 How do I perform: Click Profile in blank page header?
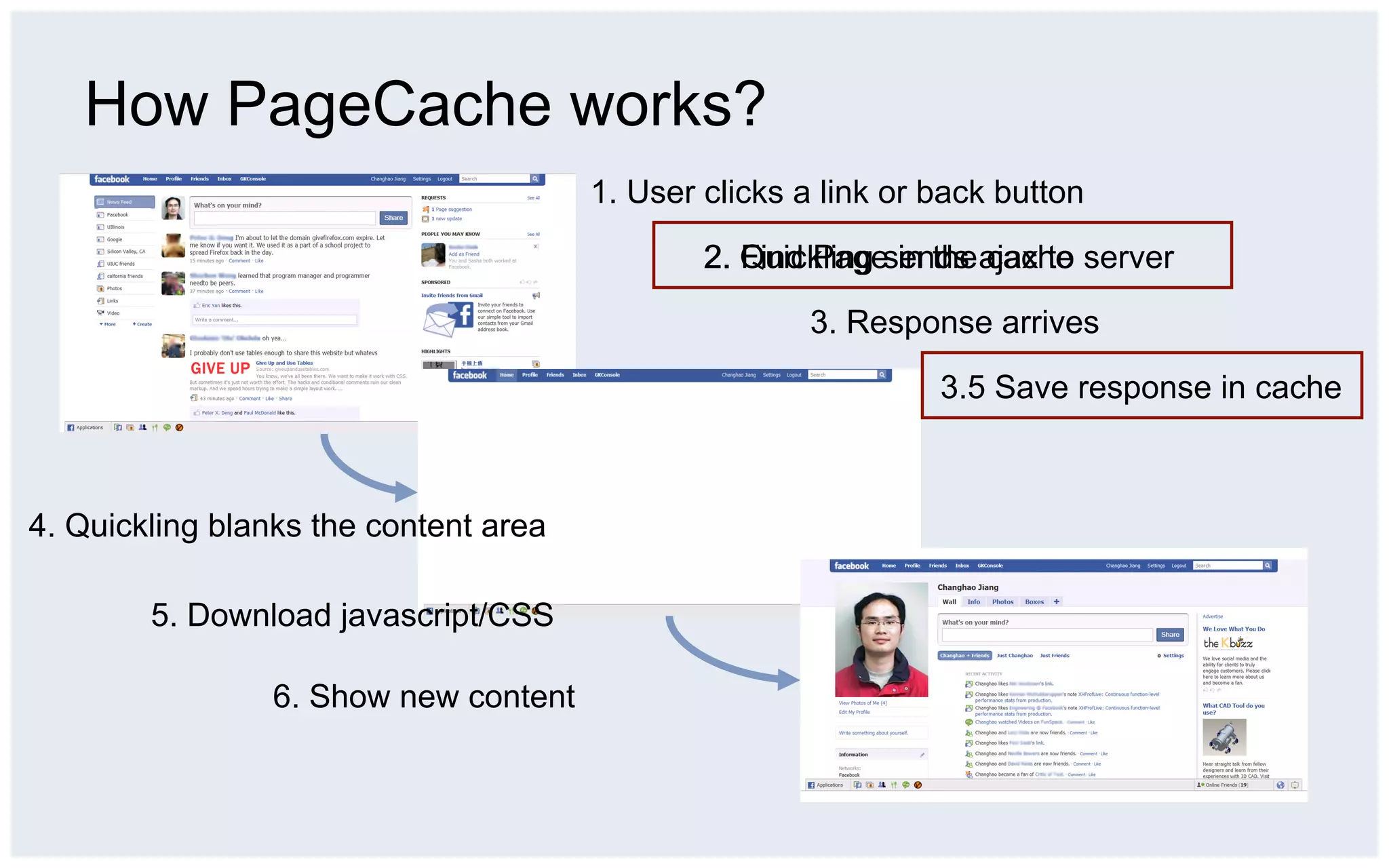530,375
